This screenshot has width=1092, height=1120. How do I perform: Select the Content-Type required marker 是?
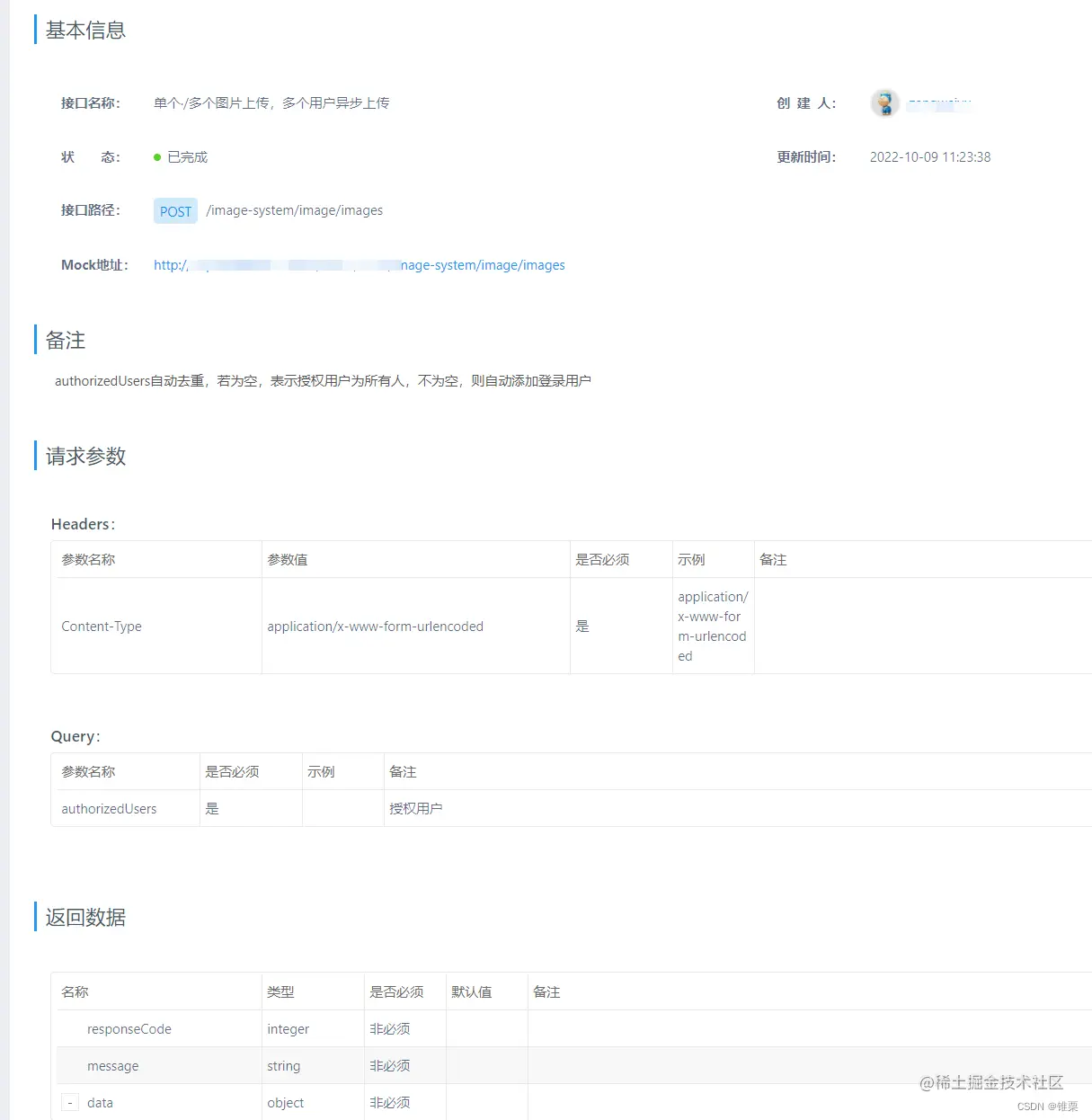coord(582,626)
